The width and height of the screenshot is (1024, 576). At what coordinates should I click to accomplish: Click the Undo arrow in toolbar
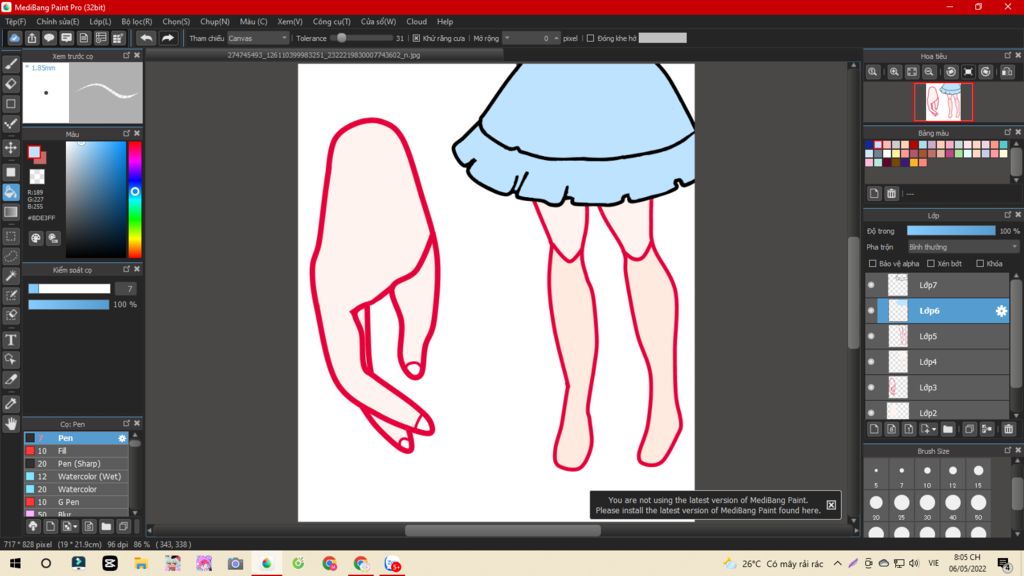point(146,38)
